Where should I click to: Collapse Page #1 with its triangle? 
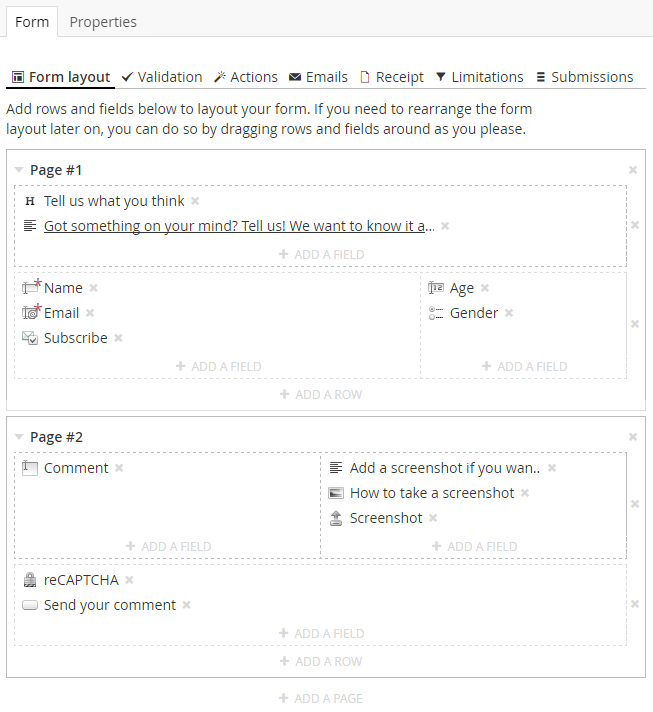tap(19, 170)
